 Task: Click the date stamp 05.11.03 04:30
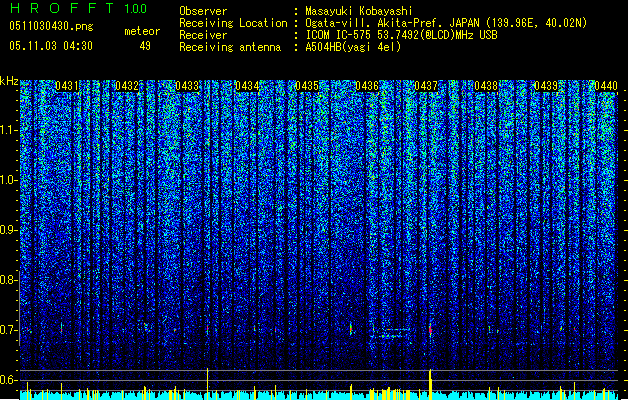coord(51,46)
